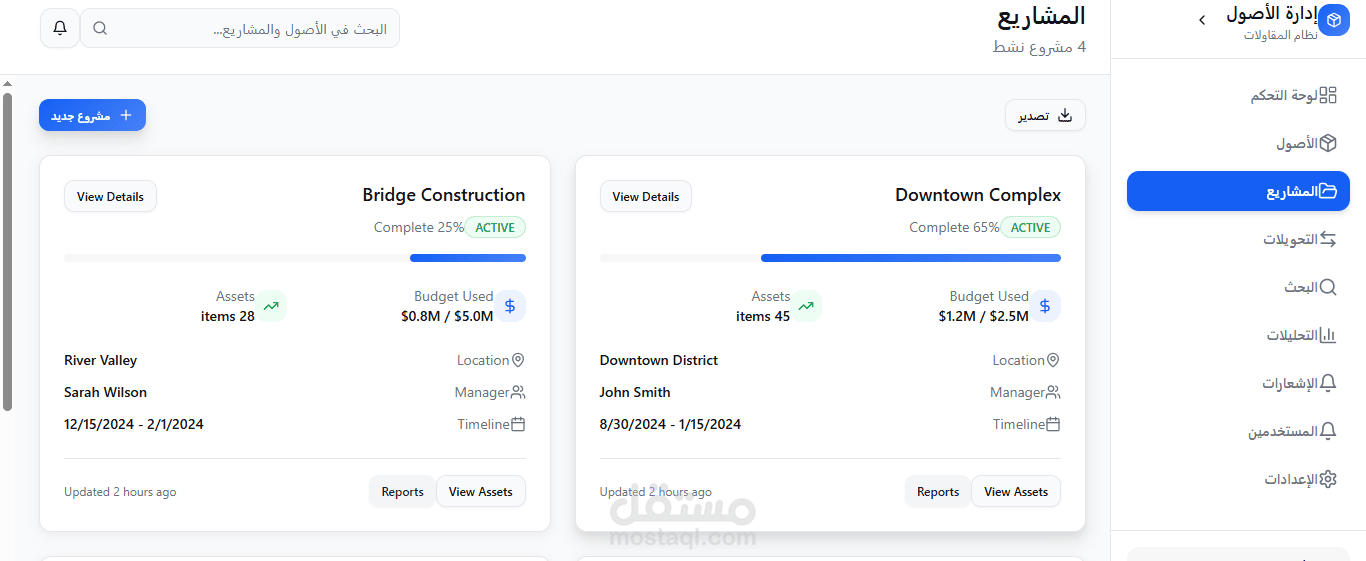1366x561 pixels.
Task: Open الأصول assets menu item
Action: tap(1238, 143)
